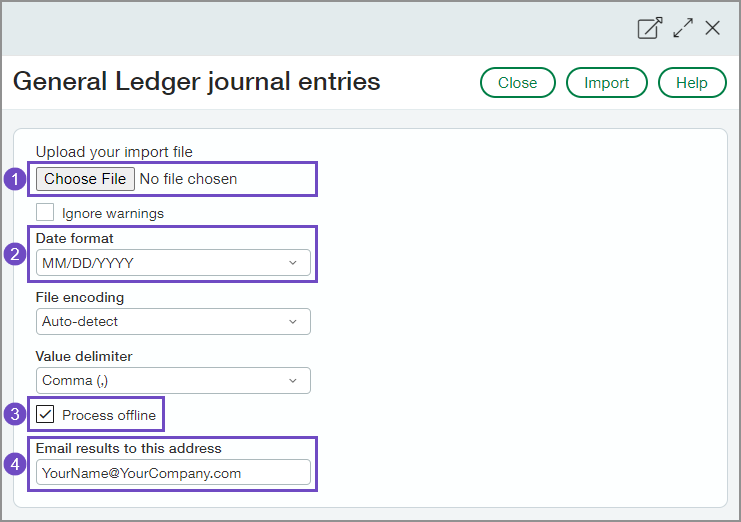The height and width of the screenshot is (522, 741).
Task: Click Choose File to upload import file
Action: pyautogui.click(x=85, y=179)
